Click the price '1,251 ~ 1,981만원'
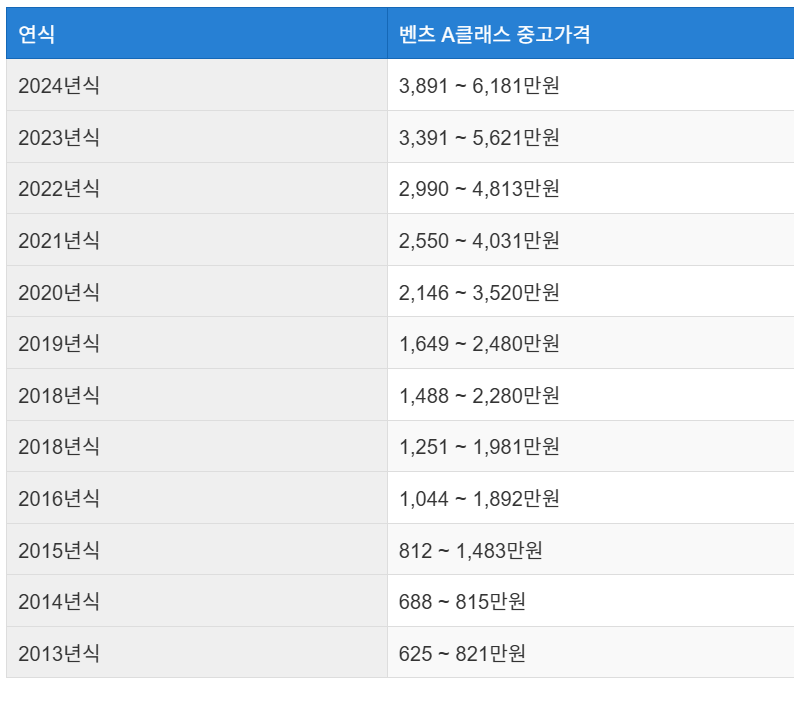The width and height of the screenshot is (794, 706). click(479, 447)
